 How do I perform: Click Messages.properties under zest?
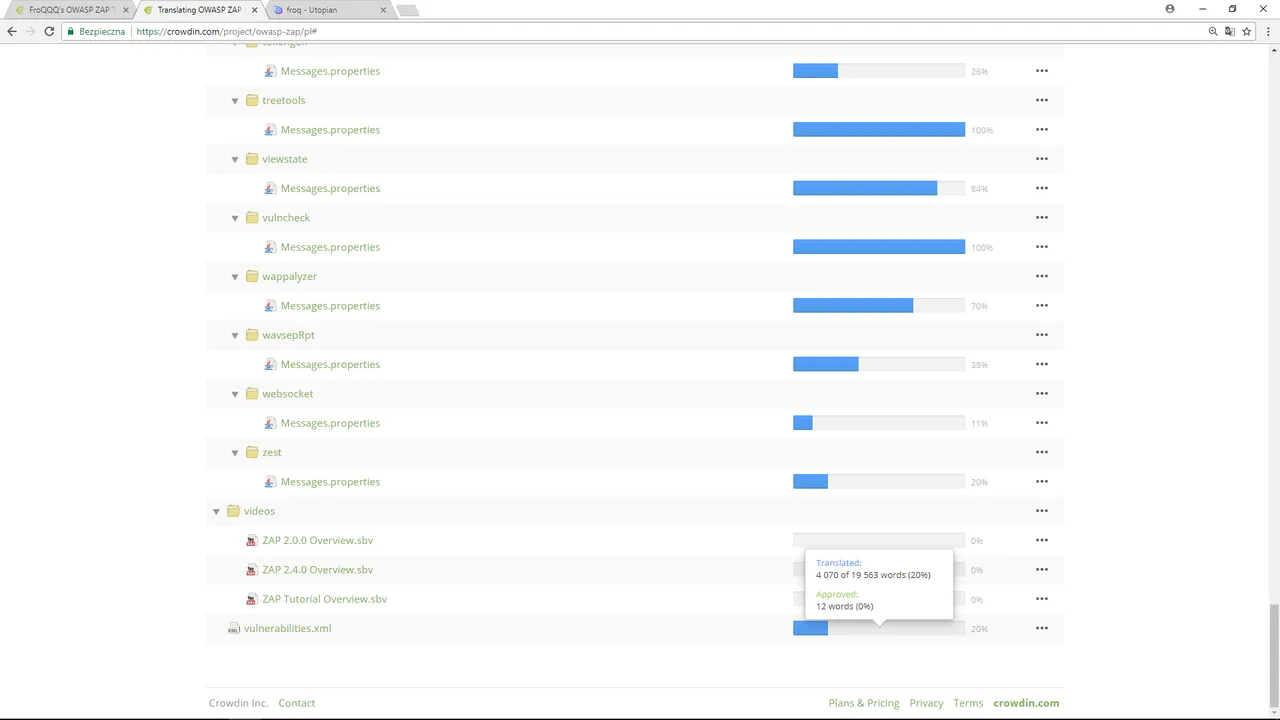pos(330,482)
